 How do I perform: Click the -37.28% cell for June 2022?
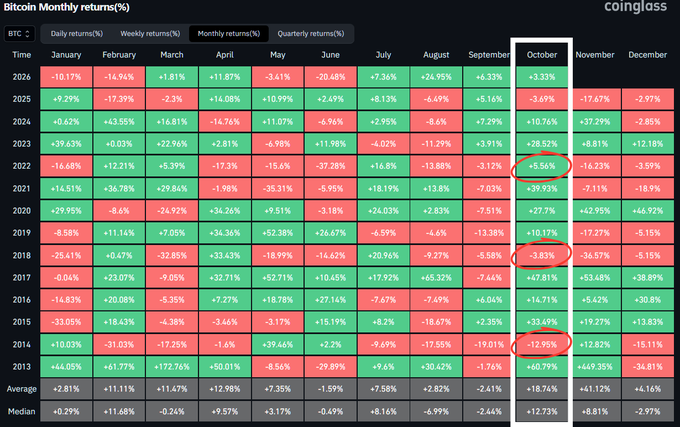point(330,166)
